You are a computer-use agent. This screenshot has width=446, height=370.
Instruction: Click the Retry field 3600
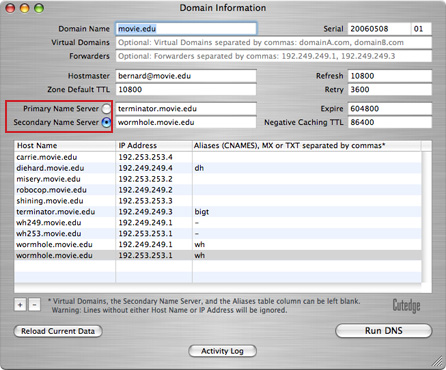390,89
